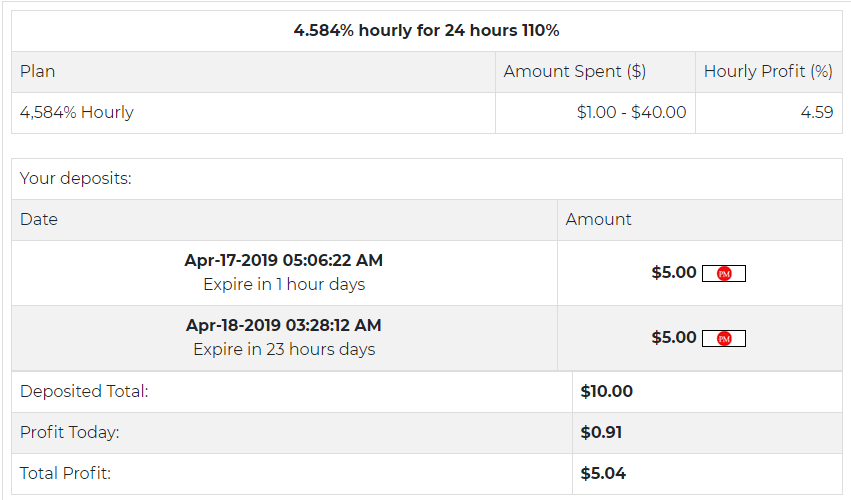Screen dimensions: 851x500
Task: Click the $5.00 amount of Apr-17 deposit
Action: (673, 273)
